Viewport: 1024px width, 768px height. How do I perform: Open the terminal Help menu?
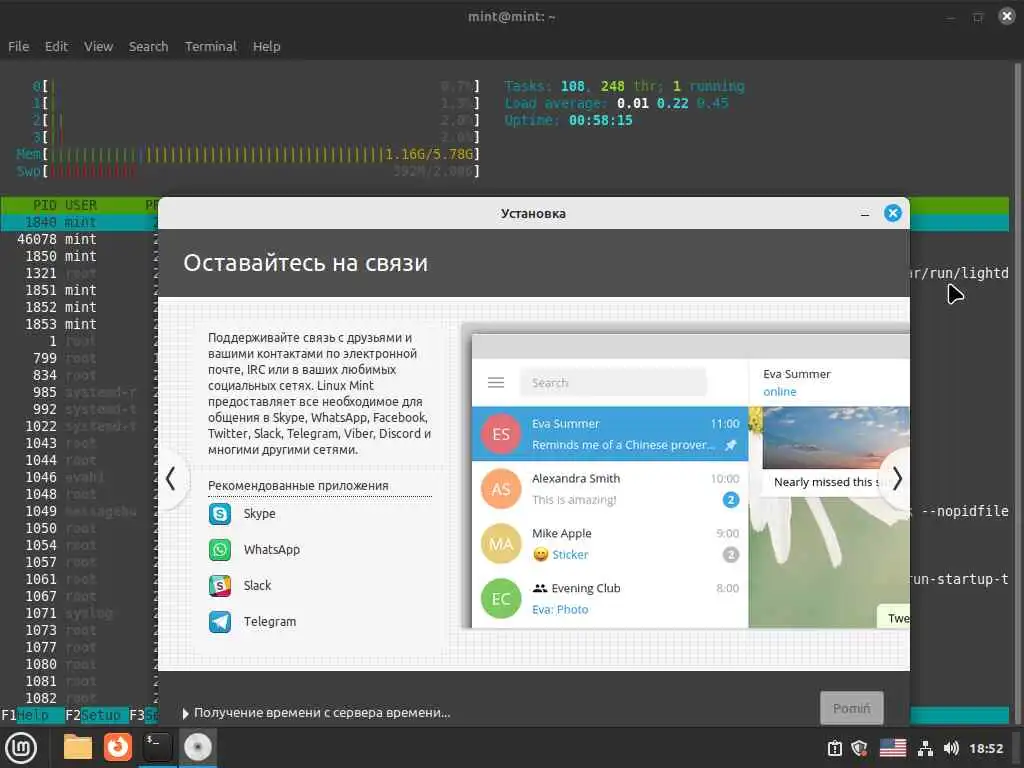pos(266,46)
